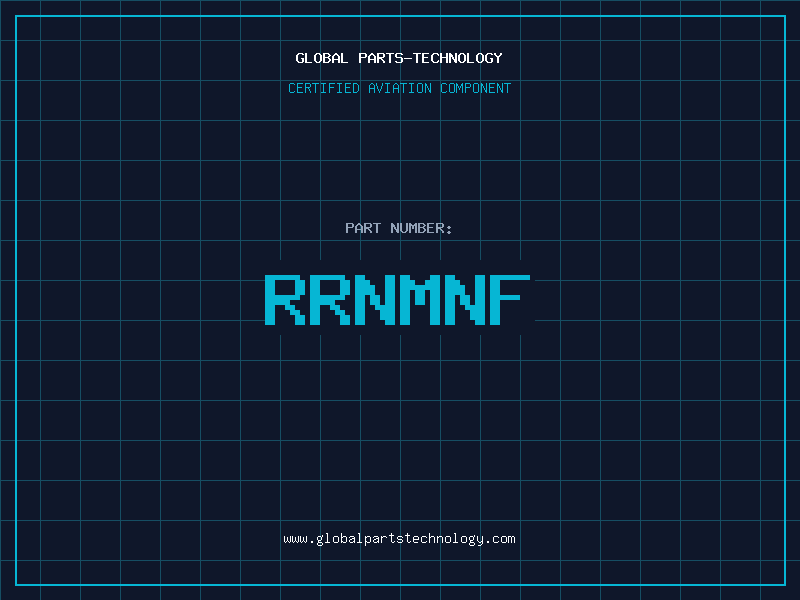Click "globalpartstechnology" in the URL text
This screenshot has width=800, height=600.
[x=399, y=539]
